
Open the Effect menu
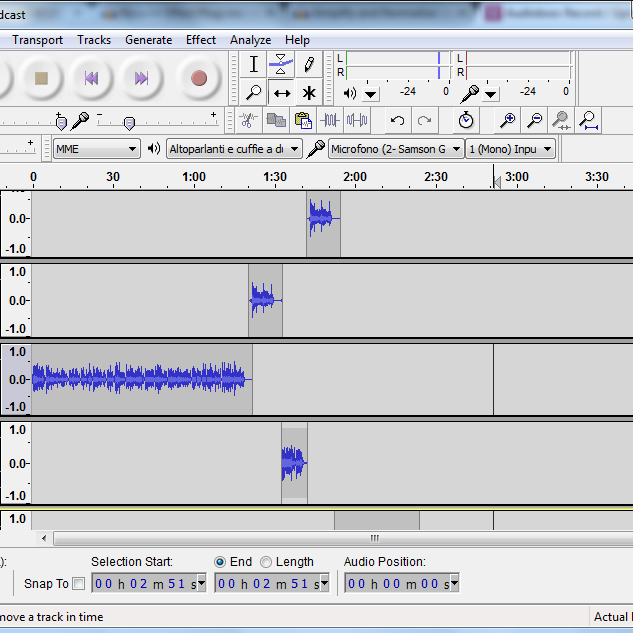tap(201, 40)
